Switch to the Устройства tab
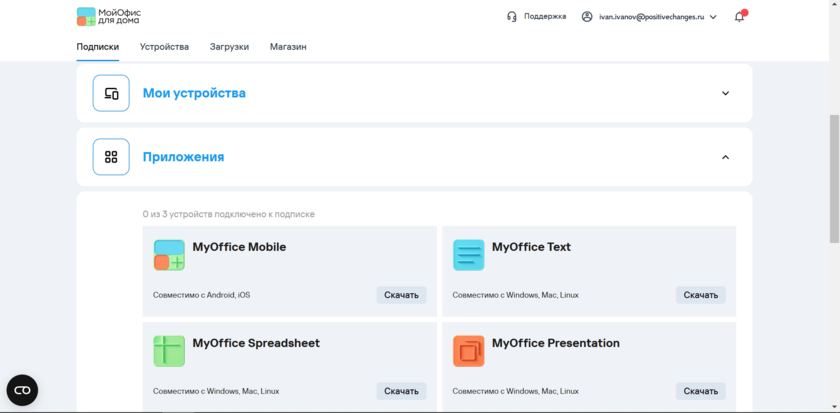Image resolution: width=840 pixels, height=413 pixels. tap(164, 47)
